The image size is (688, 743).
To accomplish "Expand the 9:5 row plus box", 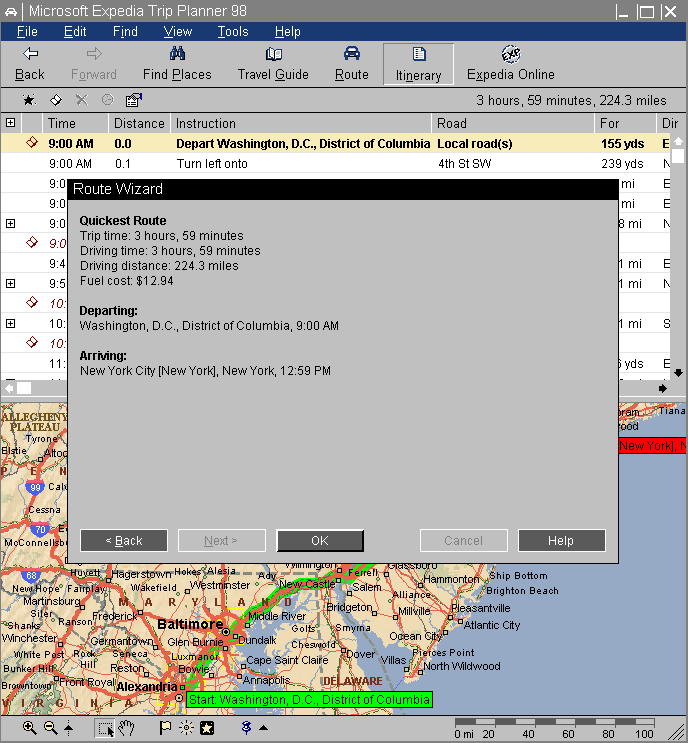I will (10, 283).
